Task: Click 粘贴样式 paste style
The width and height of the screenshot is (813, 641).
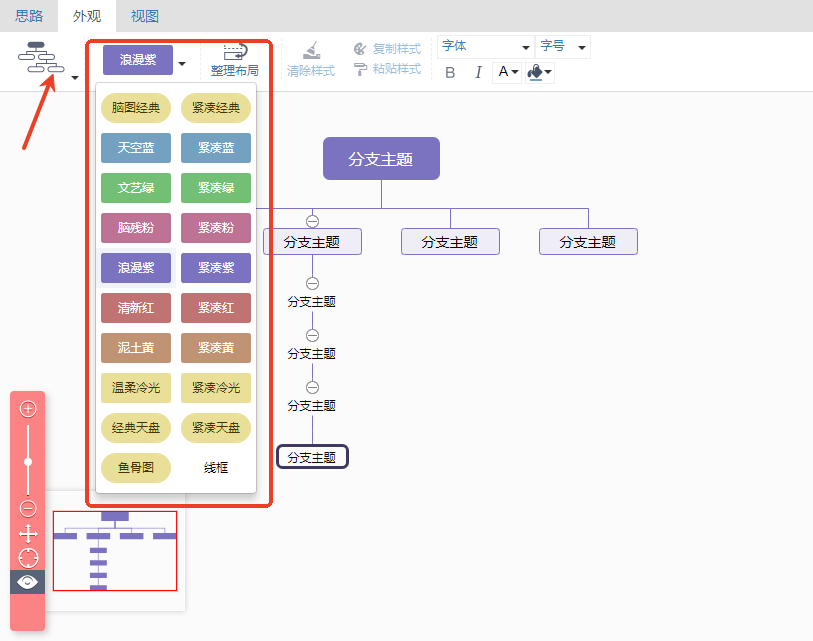Action: 387,68
